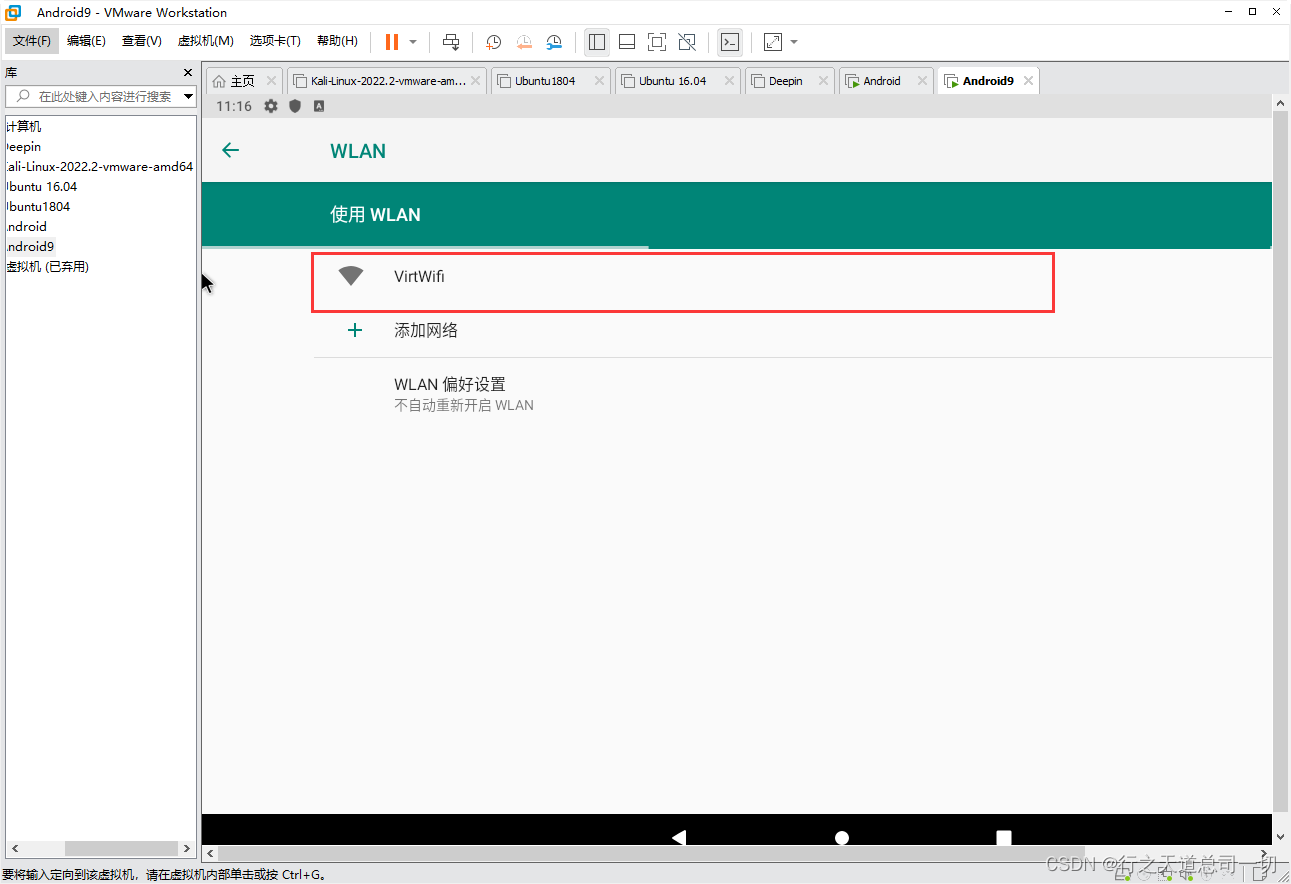Click the plus icon for 添加网络
The width and height of the screenshot is (1291, 884).
pos(354,330)
